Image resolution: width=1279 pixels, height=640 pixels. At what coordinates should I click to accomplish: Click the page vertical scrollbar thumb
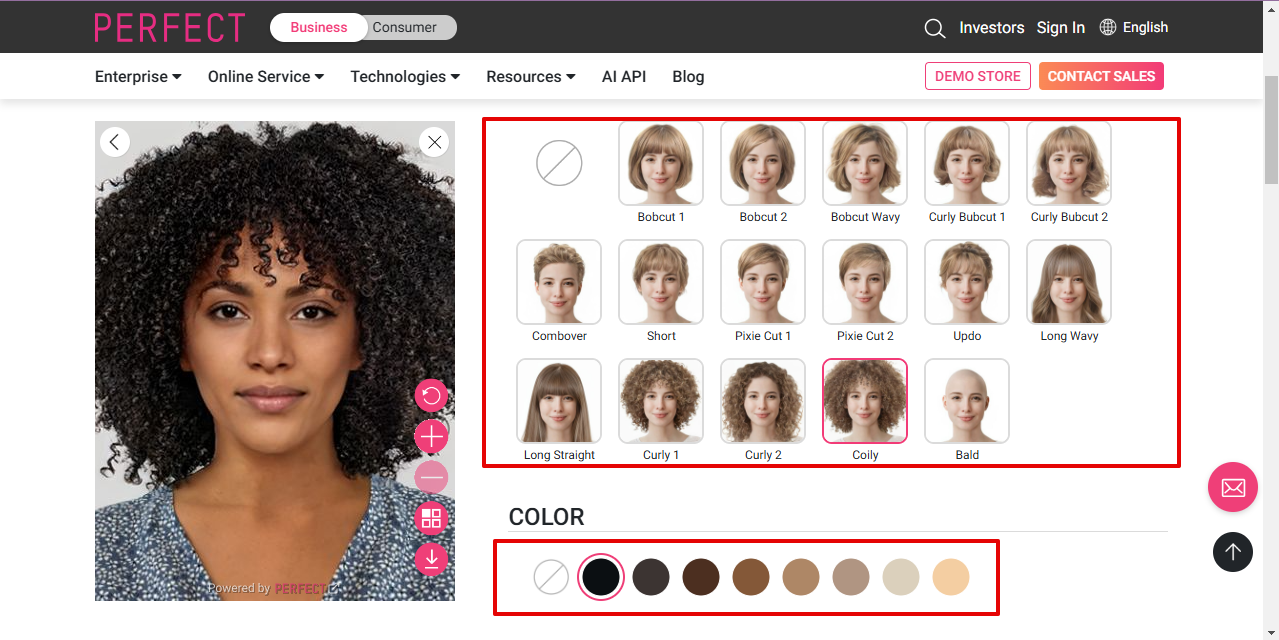point(1271,130)
